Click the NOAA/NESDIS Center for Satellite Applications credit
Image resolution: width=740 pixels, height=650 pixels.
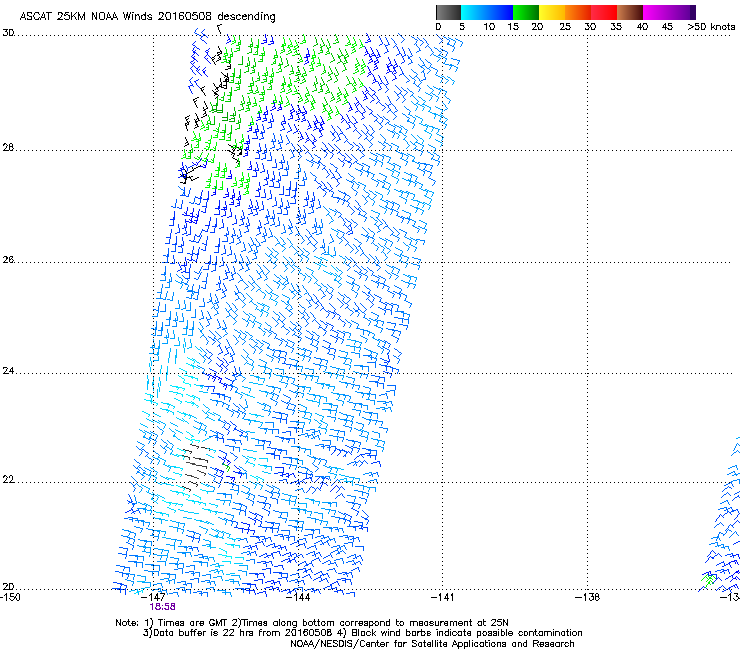click(x=432, y=644)
